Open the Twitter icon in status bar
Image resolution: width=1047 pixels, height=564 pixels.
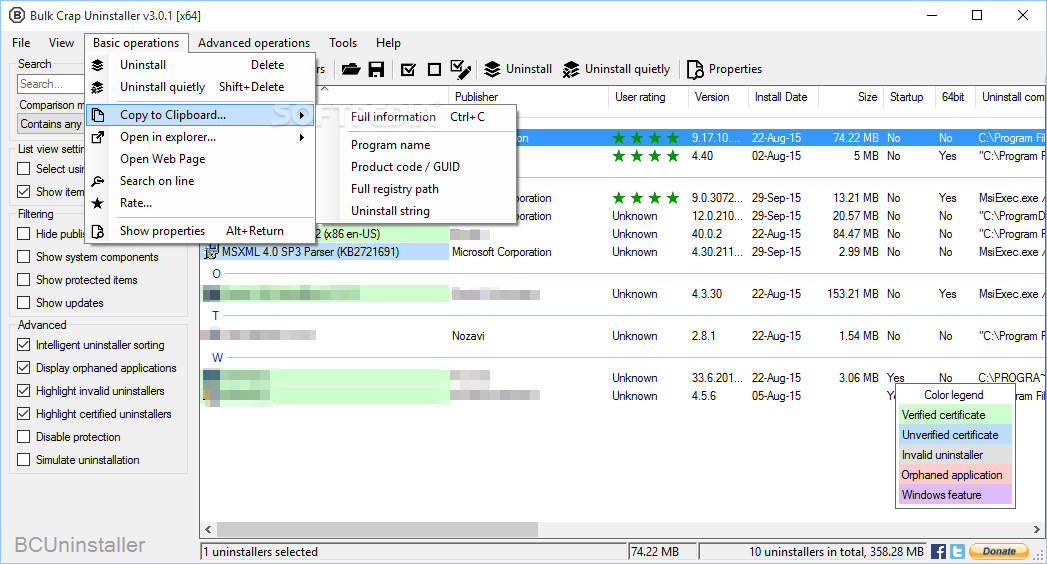click(957, 551)
